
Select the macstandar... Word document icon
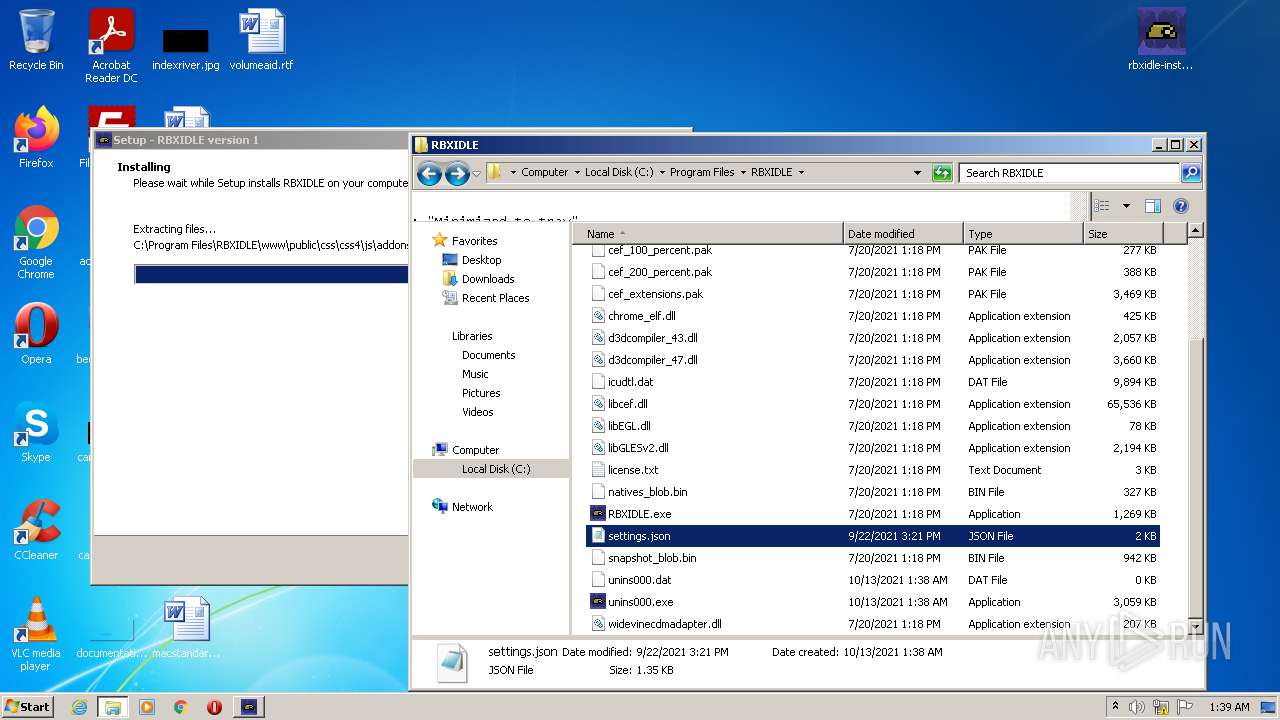pos(186,628)
